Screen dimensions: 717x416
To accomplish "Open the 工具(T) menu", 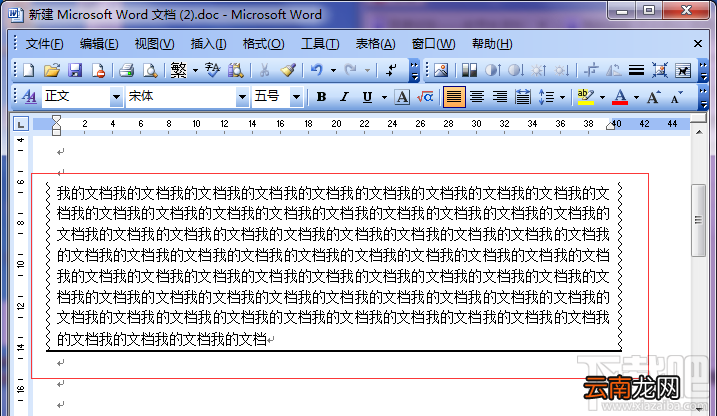I will pos(320,44).
